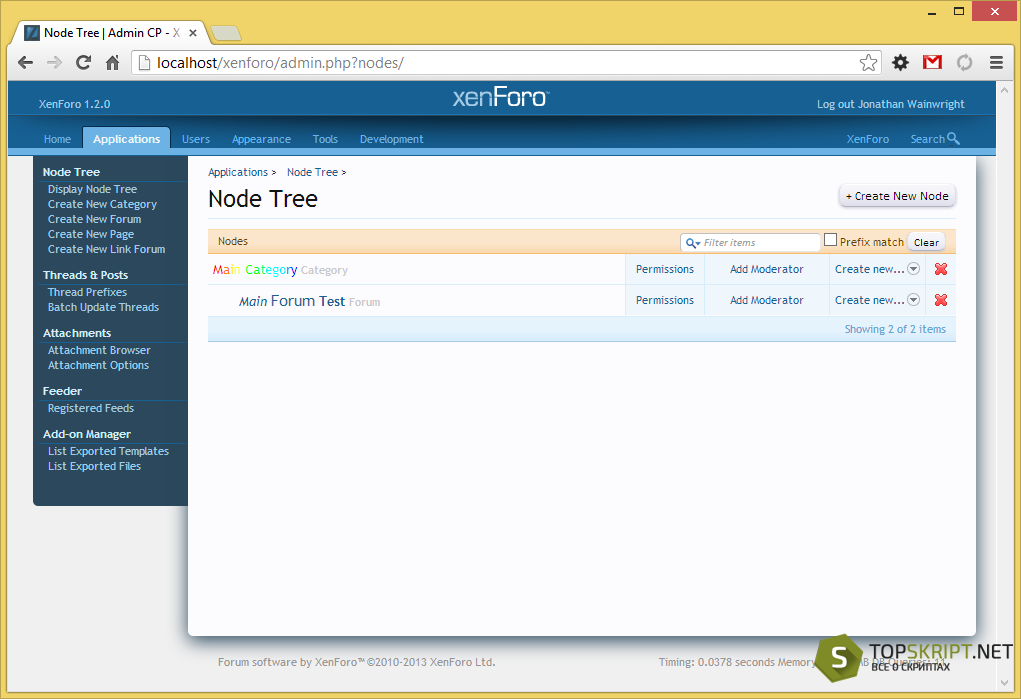Expand Create new dropdown for Main Forum Test
The image size is (1021, 699).
click(914, 300)
